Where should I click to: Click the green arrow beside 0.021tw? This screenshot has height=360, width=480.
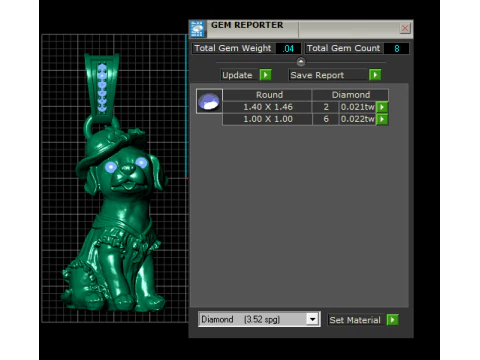click(x=382, y=107)
